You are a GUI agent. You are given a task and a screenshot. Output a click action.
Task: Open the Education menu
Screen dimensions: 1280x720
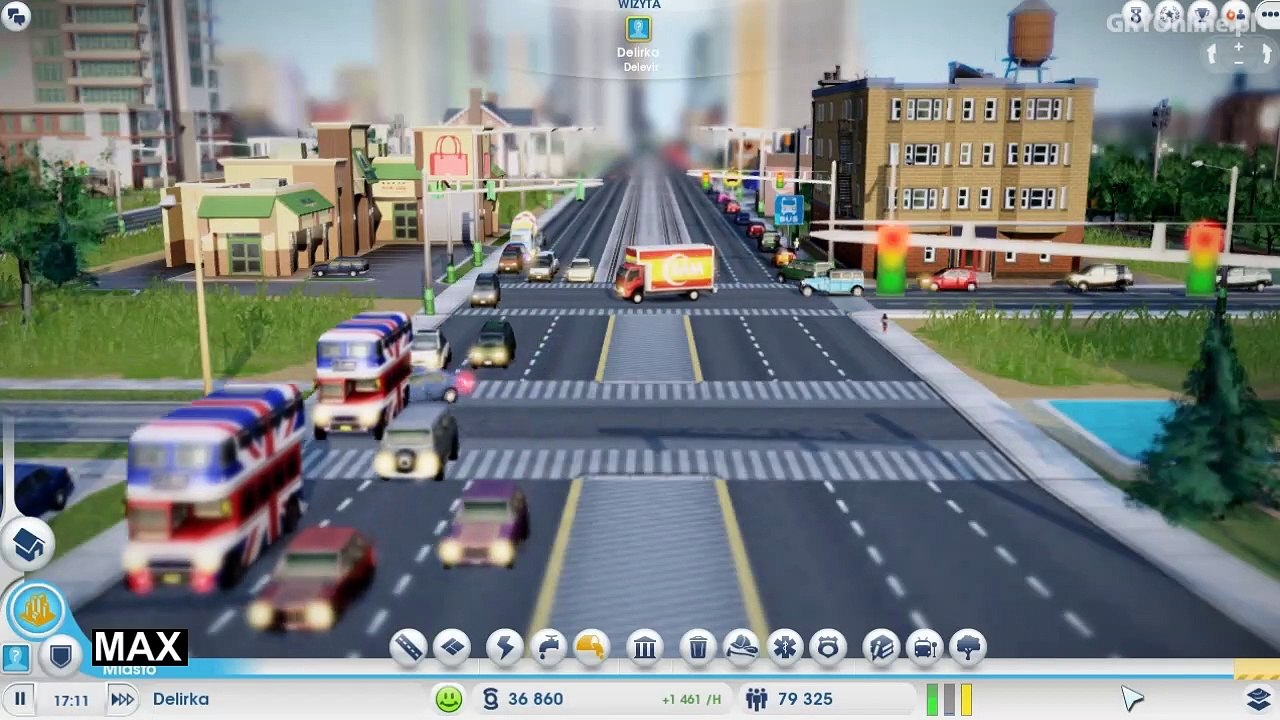point(881,648)
